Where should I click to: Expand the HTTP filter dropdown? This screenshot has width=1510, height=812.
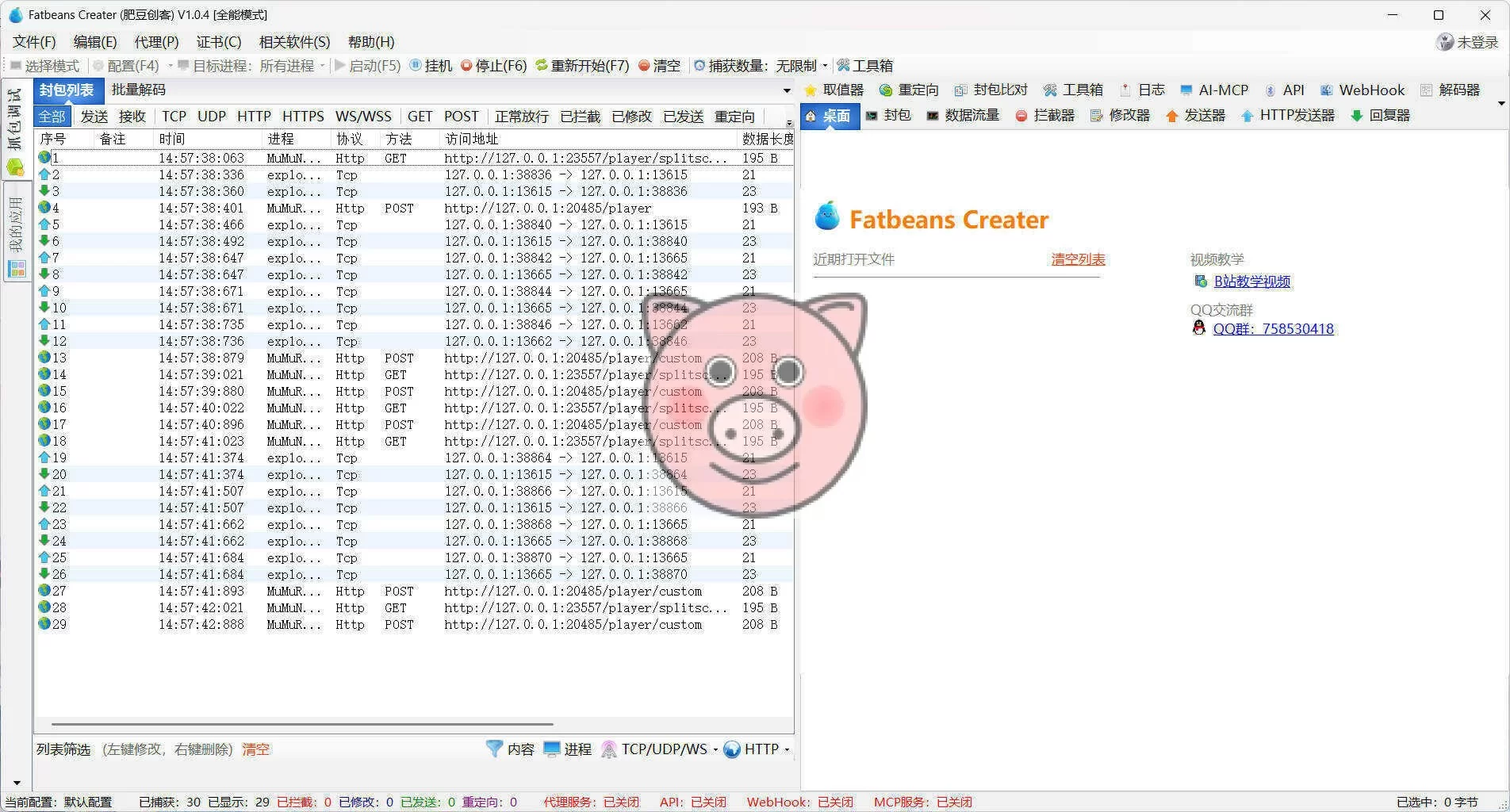coord(787,749)
